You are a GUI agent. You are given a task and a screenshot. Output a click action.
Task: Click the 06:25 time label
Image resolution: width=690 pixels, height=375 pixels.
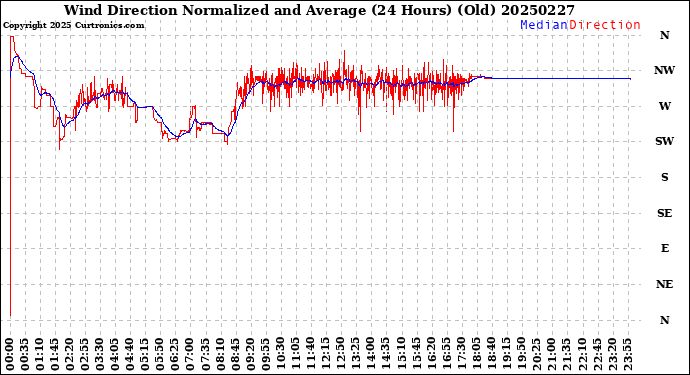point(176,354)
